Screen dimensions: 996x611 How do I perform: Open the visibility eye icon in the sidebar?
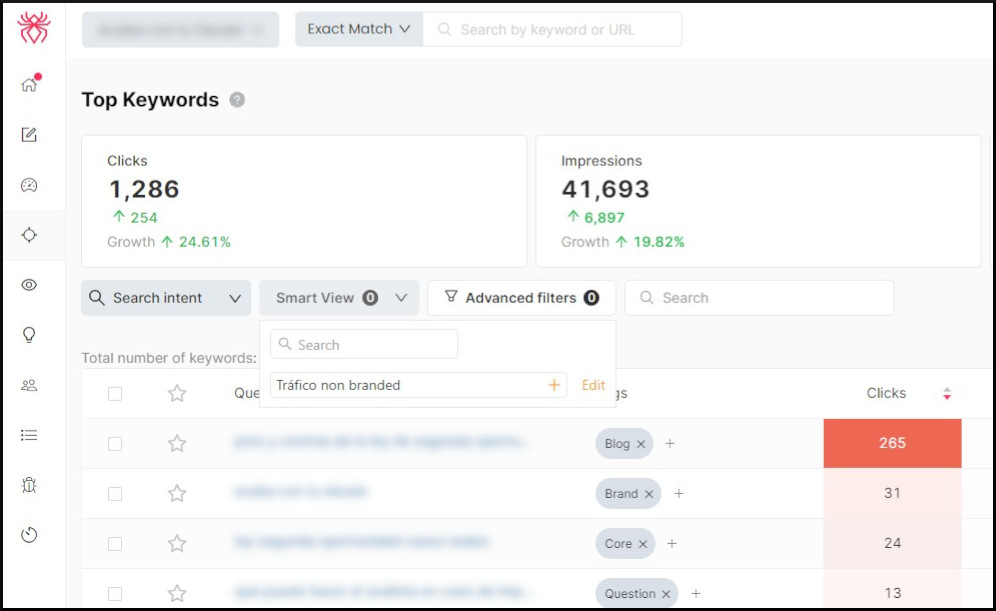pyautogui.click(x=30, y=285)
